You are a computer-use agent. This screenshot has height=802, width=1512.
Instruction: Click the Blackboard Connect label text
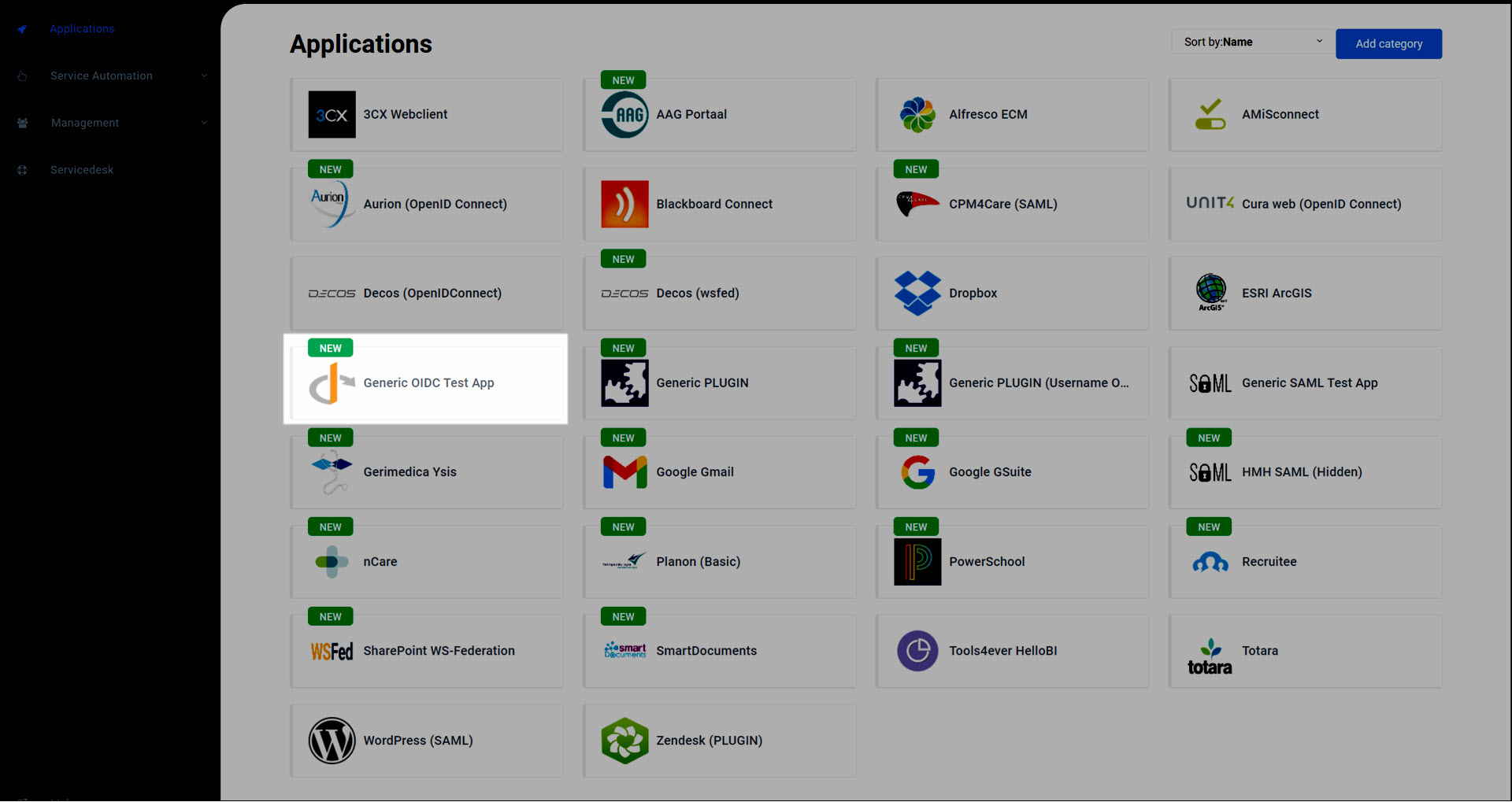click(x=714, y=205)
